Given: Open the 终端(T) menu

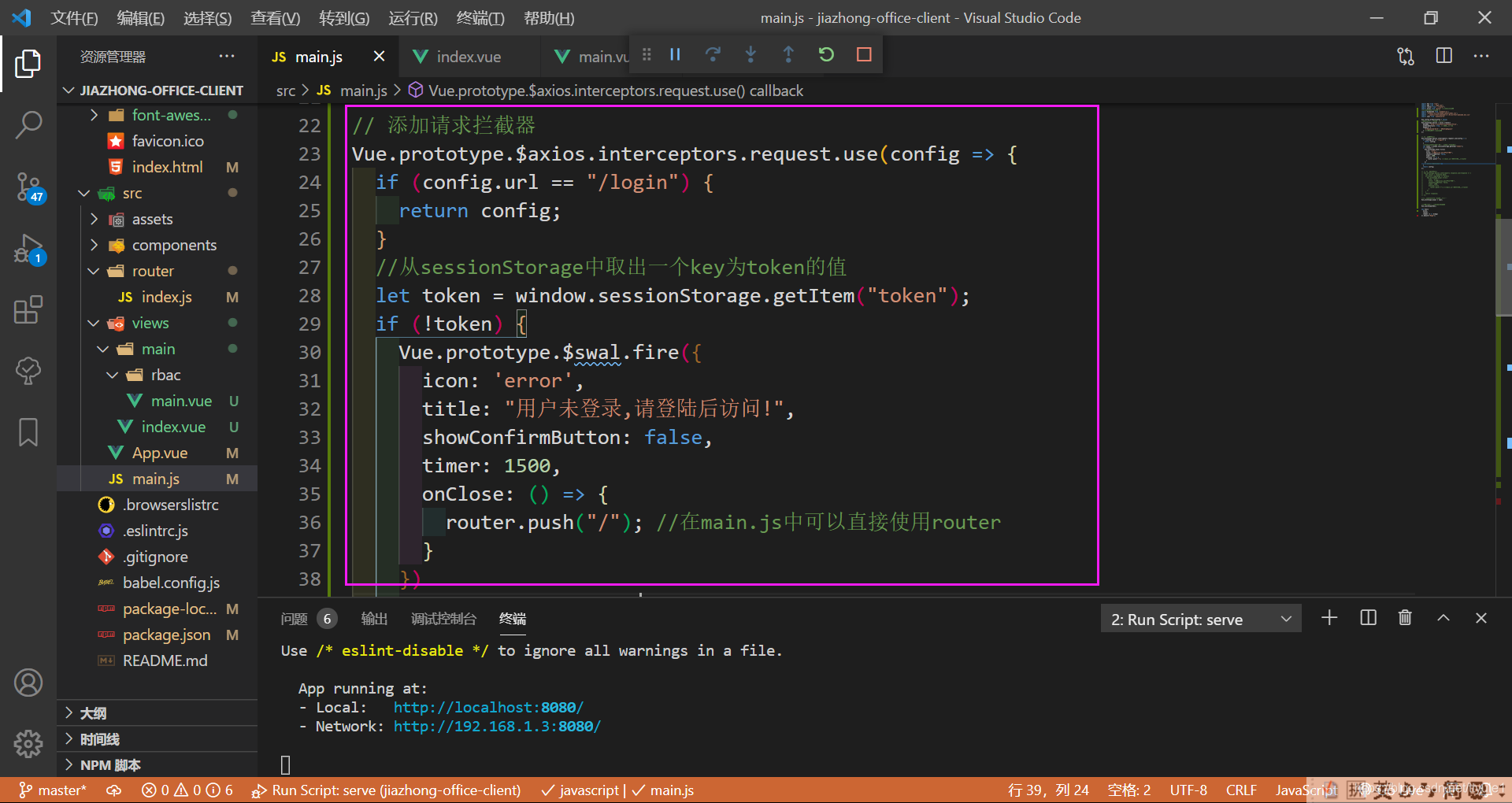Looking at the screenshot, I should pyautogui.click(x=480, y=18).
